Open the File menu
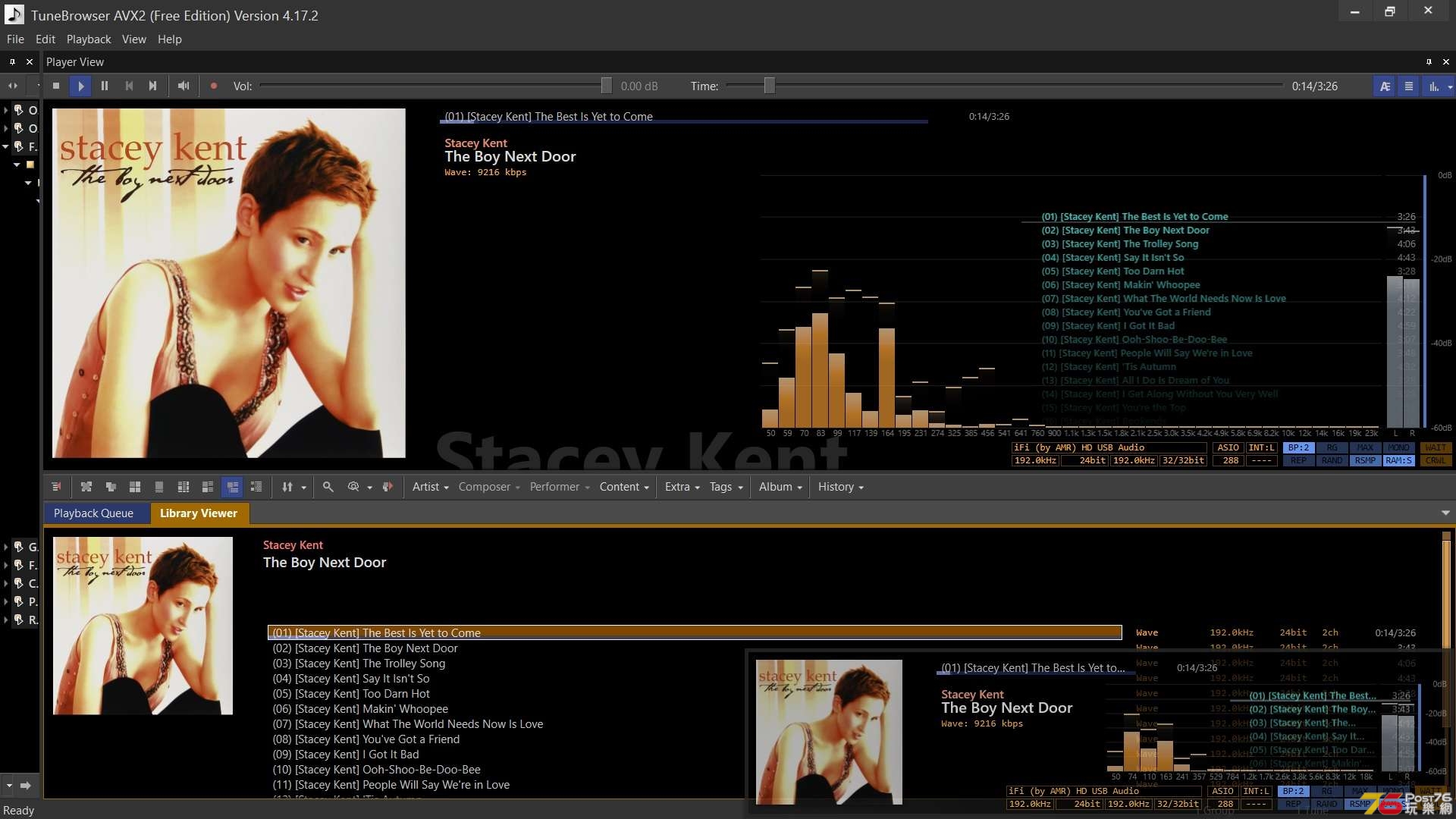 15,39
